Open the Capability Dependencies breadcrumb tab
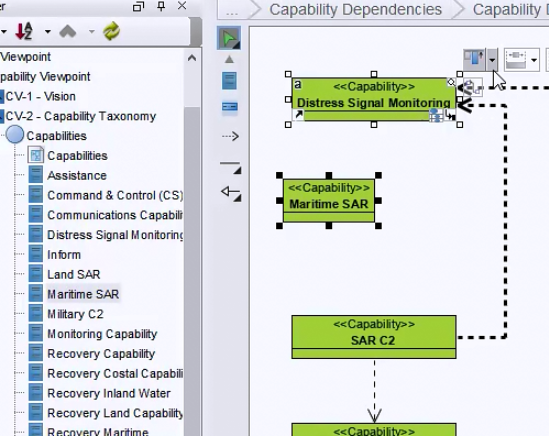 click(x=355, y=9)
